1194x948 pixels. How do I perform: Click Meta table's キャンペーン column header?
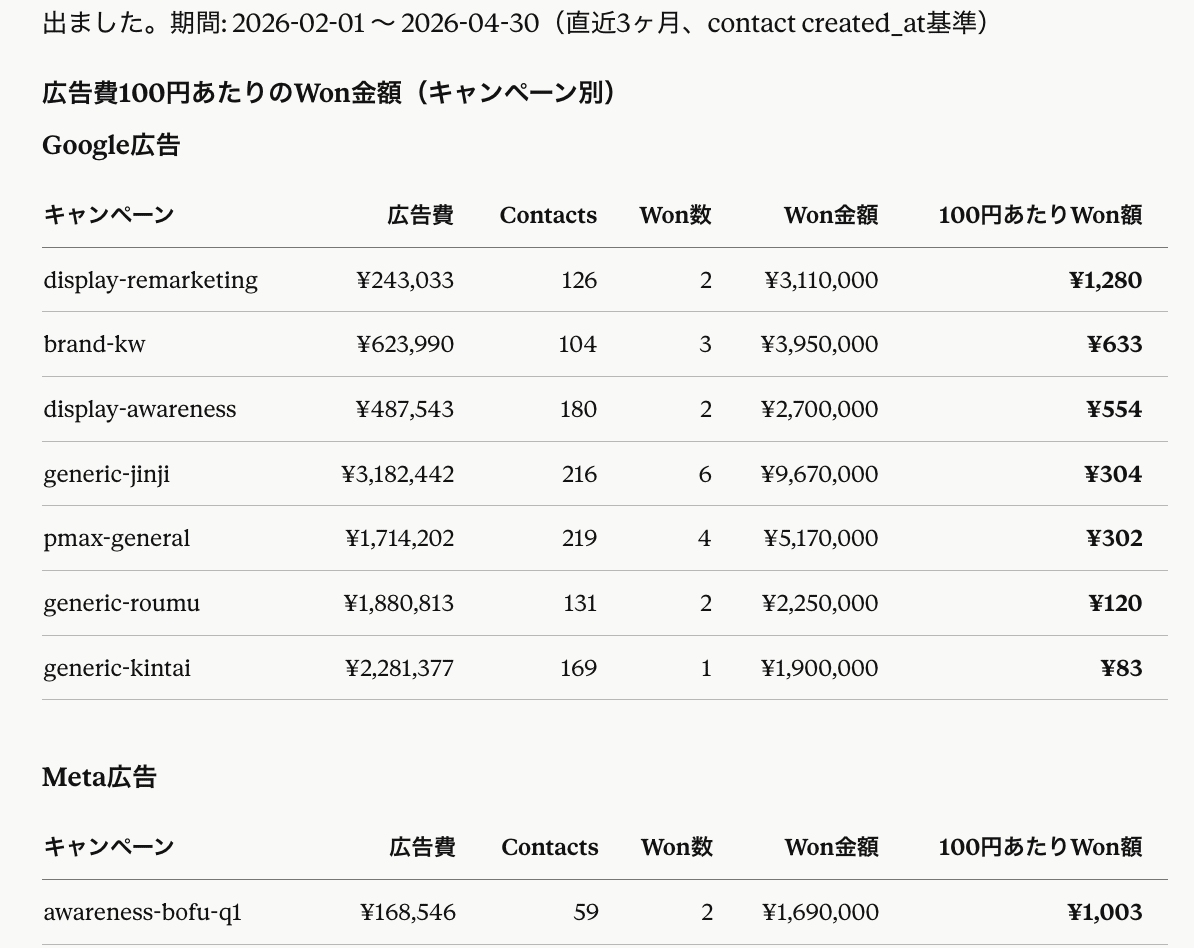109,847
